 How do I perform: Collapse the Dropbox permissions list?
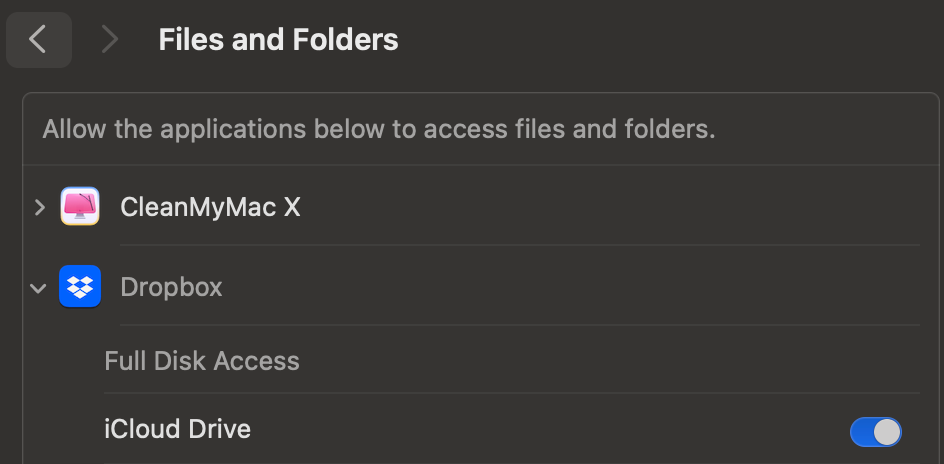pyautogui.click(x=39, y=288)
